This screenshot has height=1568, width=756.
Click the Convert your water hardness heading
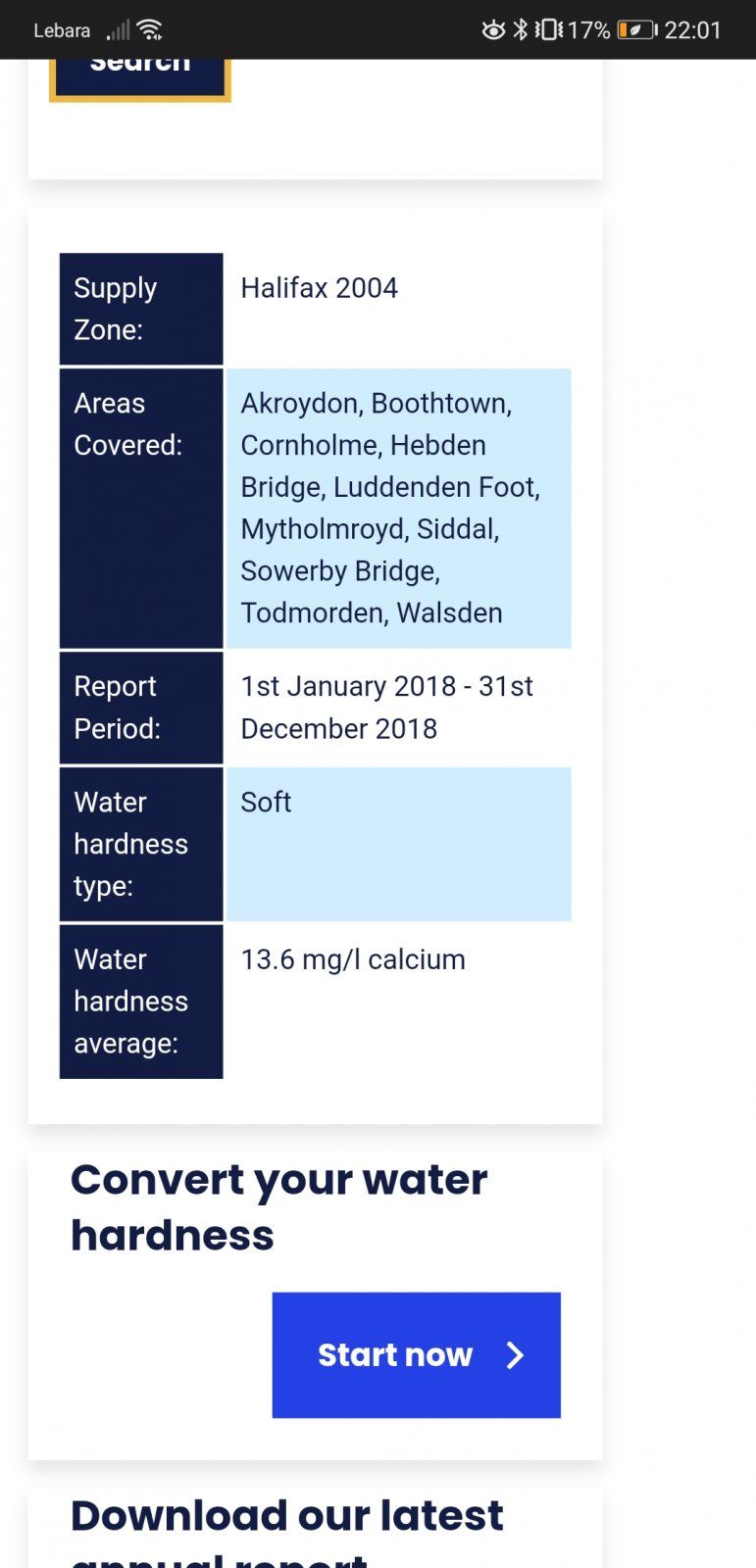(279, 1207)
